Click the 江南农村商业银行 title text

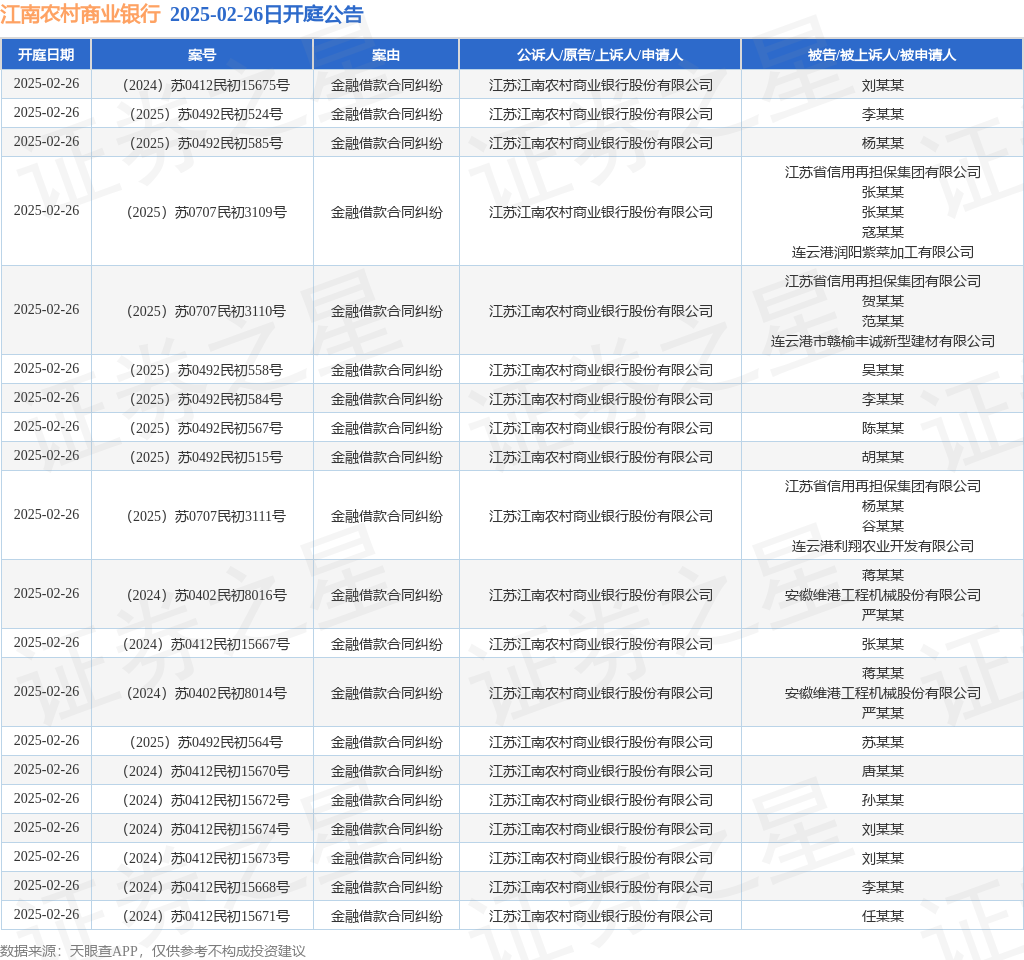(80, 15)
